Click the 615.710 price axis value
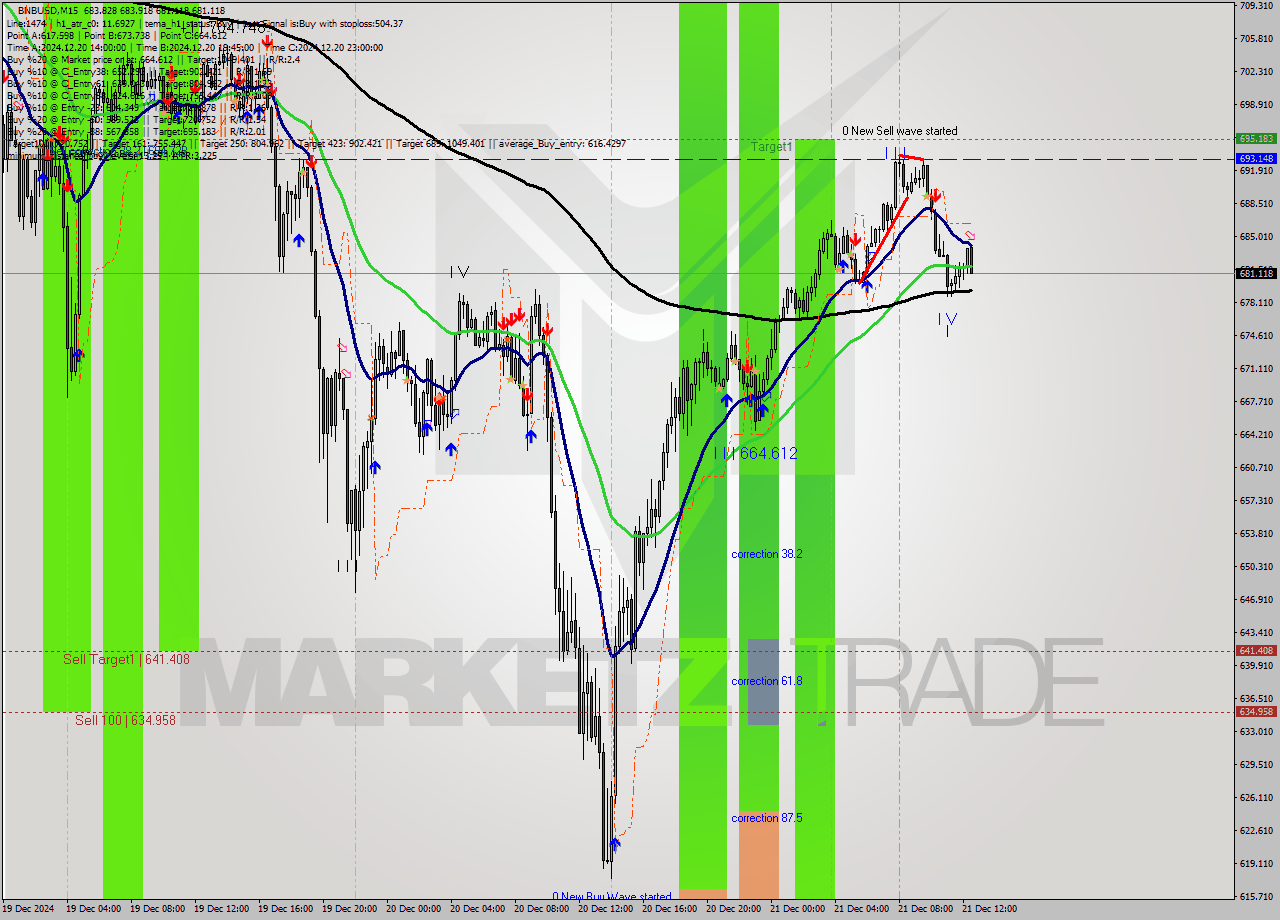Image resolution: width=1280 pixels, height=920 pixels. [1256, 897]
